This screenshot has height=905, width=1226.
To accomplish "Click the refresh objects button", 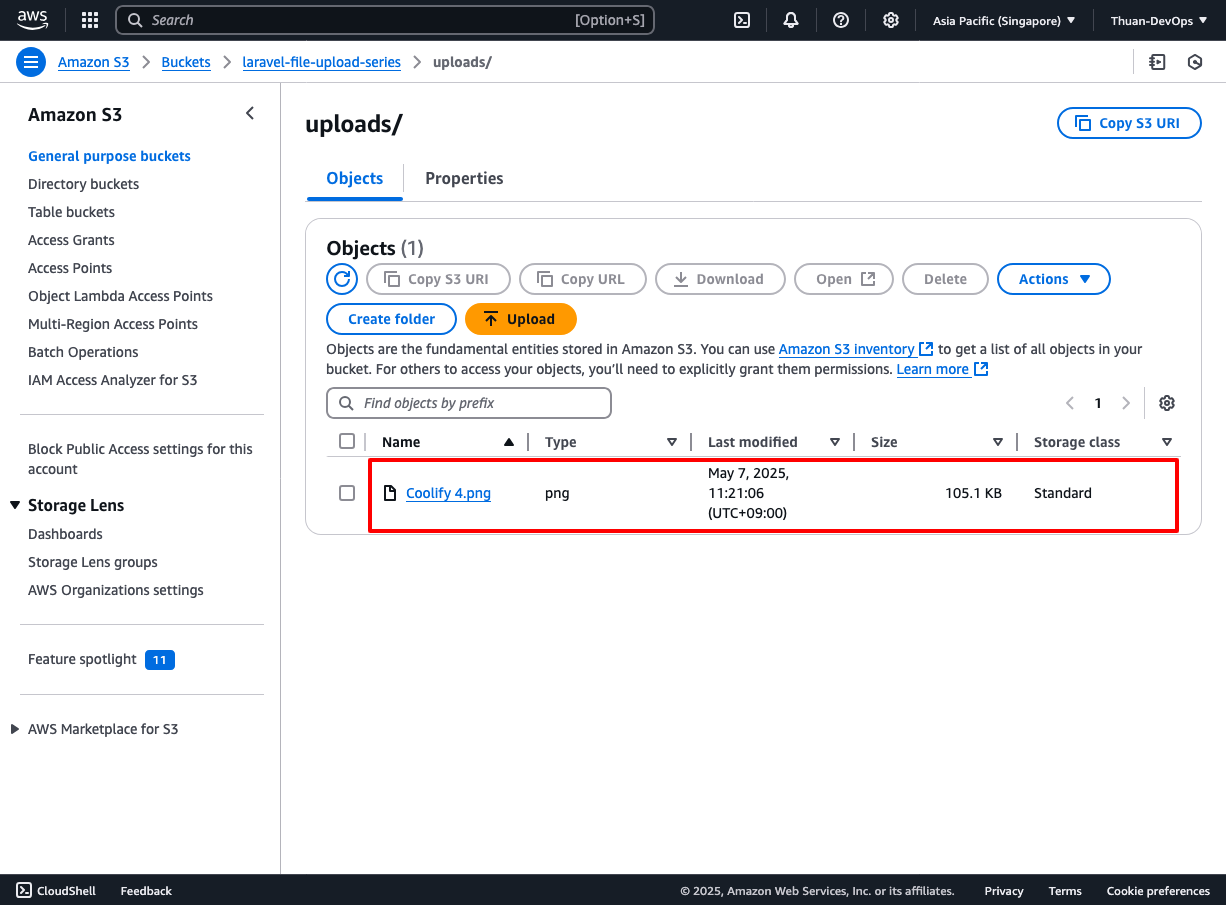I will [x=342, y=279].
